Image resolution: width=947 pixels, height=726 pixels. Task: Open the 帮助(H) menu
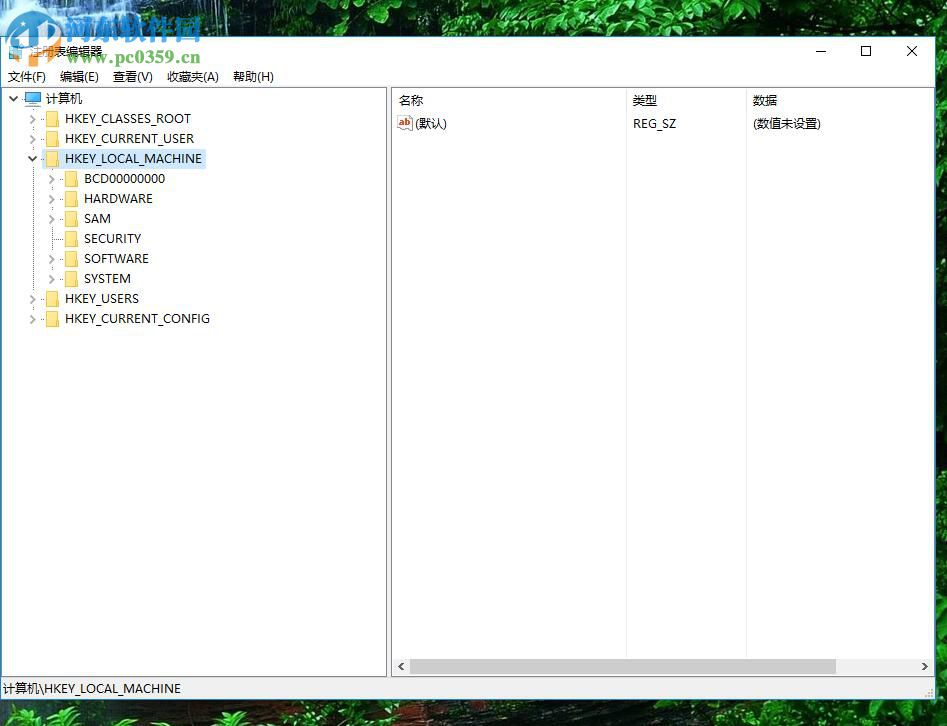click(x=253, y=77)
